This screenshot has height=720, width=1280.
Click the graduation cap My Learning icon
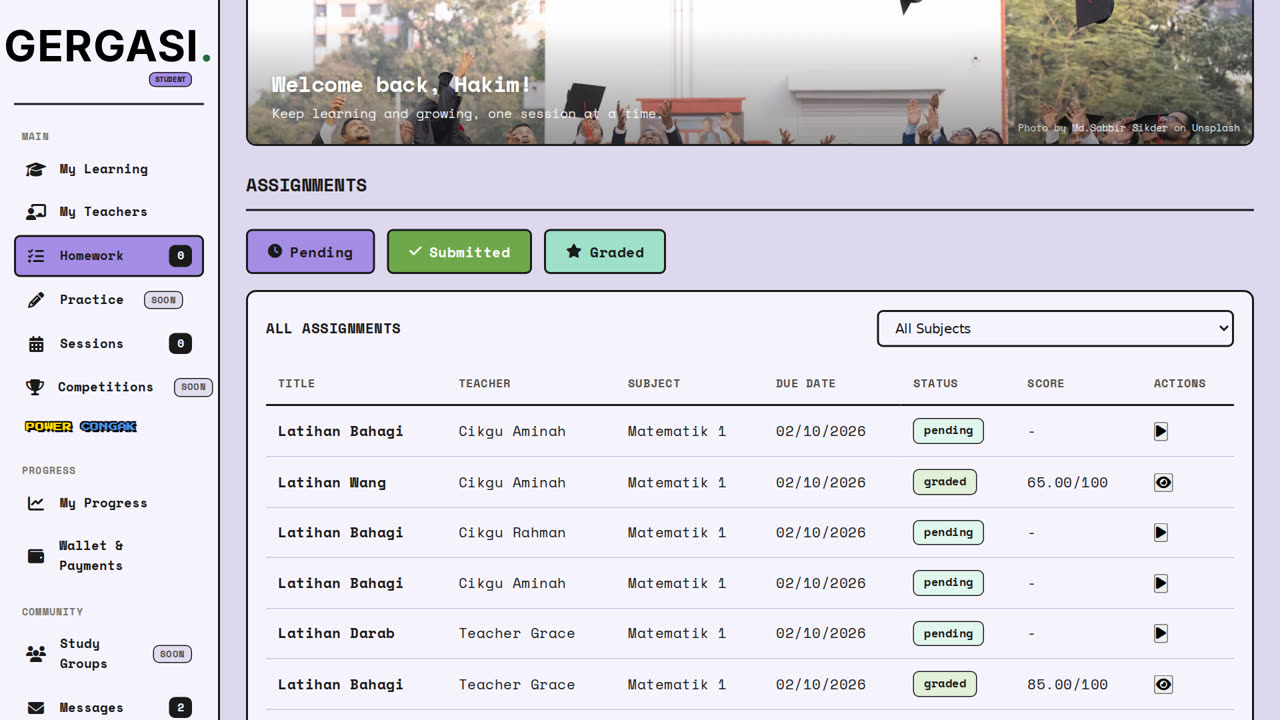point(36,169)
